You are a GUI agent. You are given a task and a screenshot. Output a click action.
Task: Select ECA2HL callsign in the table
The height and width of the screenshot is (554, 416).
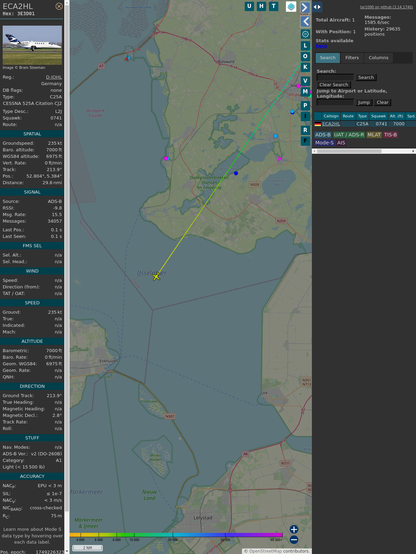[331, 124]
